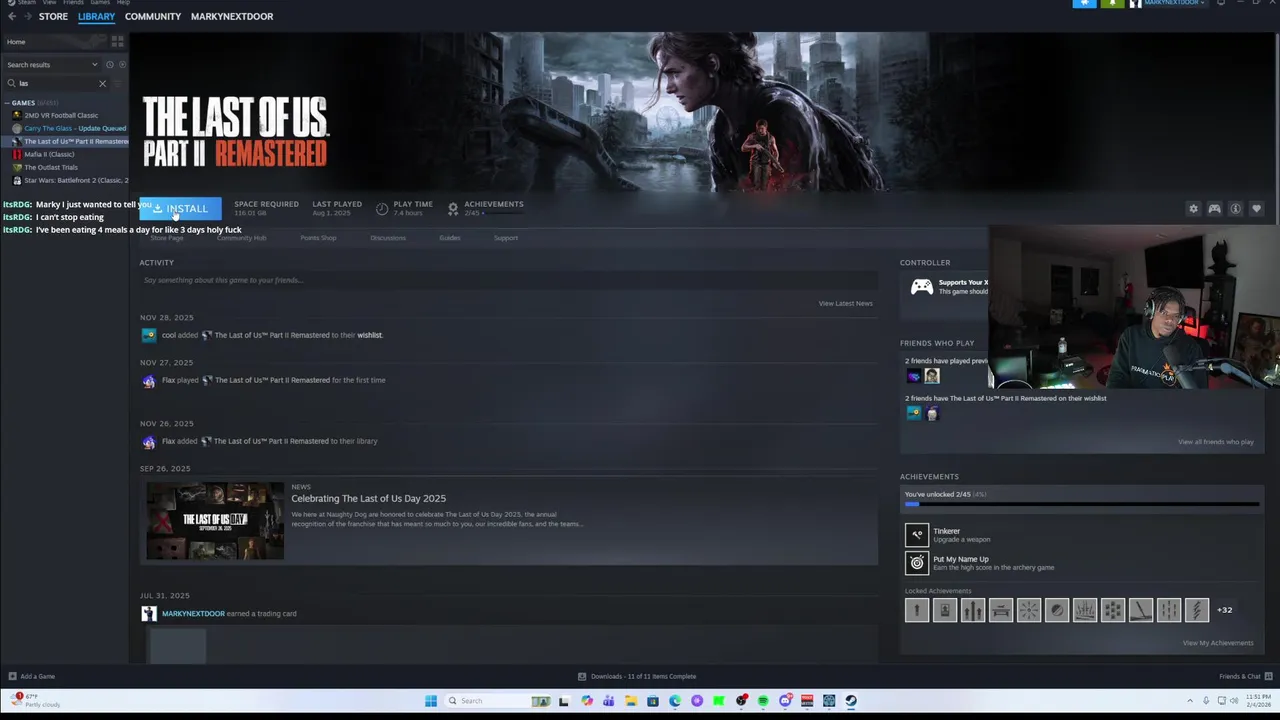
Task: Open Downloads status at bottom bar
Action: 637,676
